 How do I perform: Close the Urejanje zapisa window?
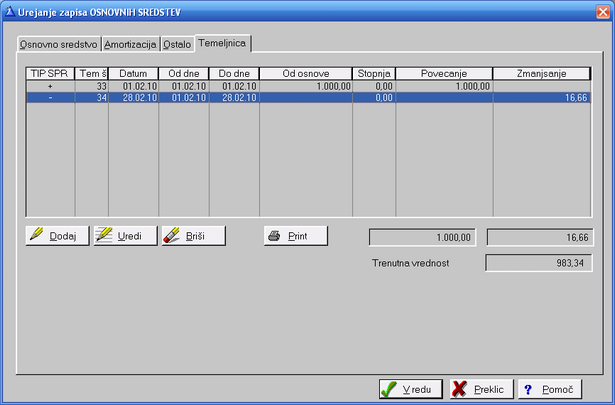[603, 12]
